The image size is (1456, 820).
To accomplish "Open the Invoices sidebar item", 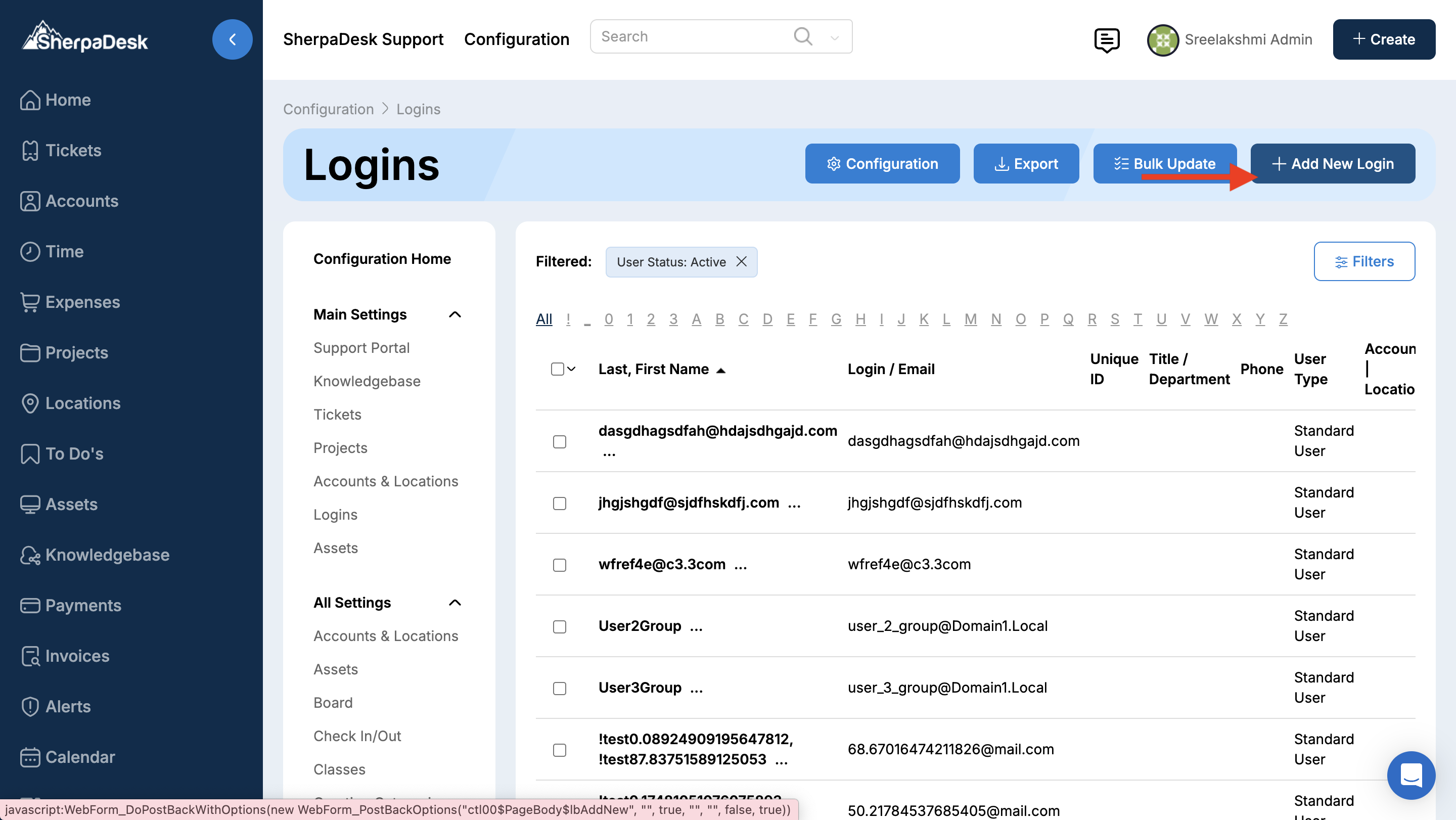I will 77,656.
